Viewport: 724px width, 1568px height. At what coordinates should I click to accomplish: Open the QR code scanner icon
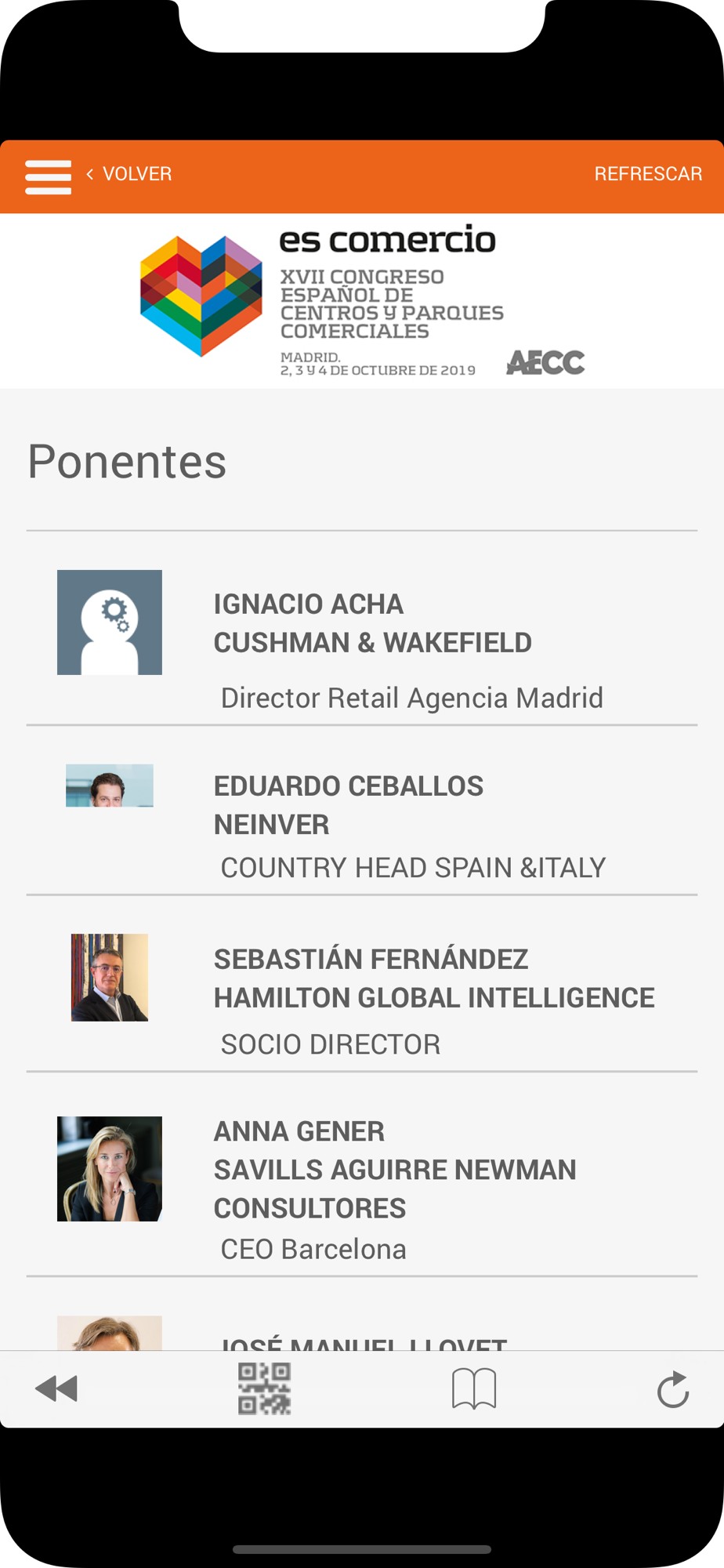(265, 1388)
